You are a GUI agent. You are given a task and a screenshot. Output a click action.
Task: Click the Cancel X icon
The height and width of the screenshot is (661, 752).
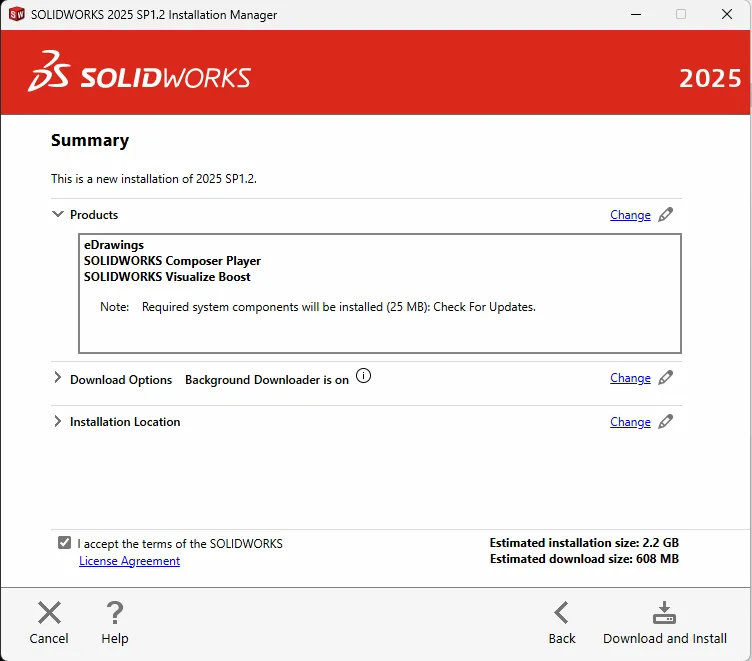point(49,613)
